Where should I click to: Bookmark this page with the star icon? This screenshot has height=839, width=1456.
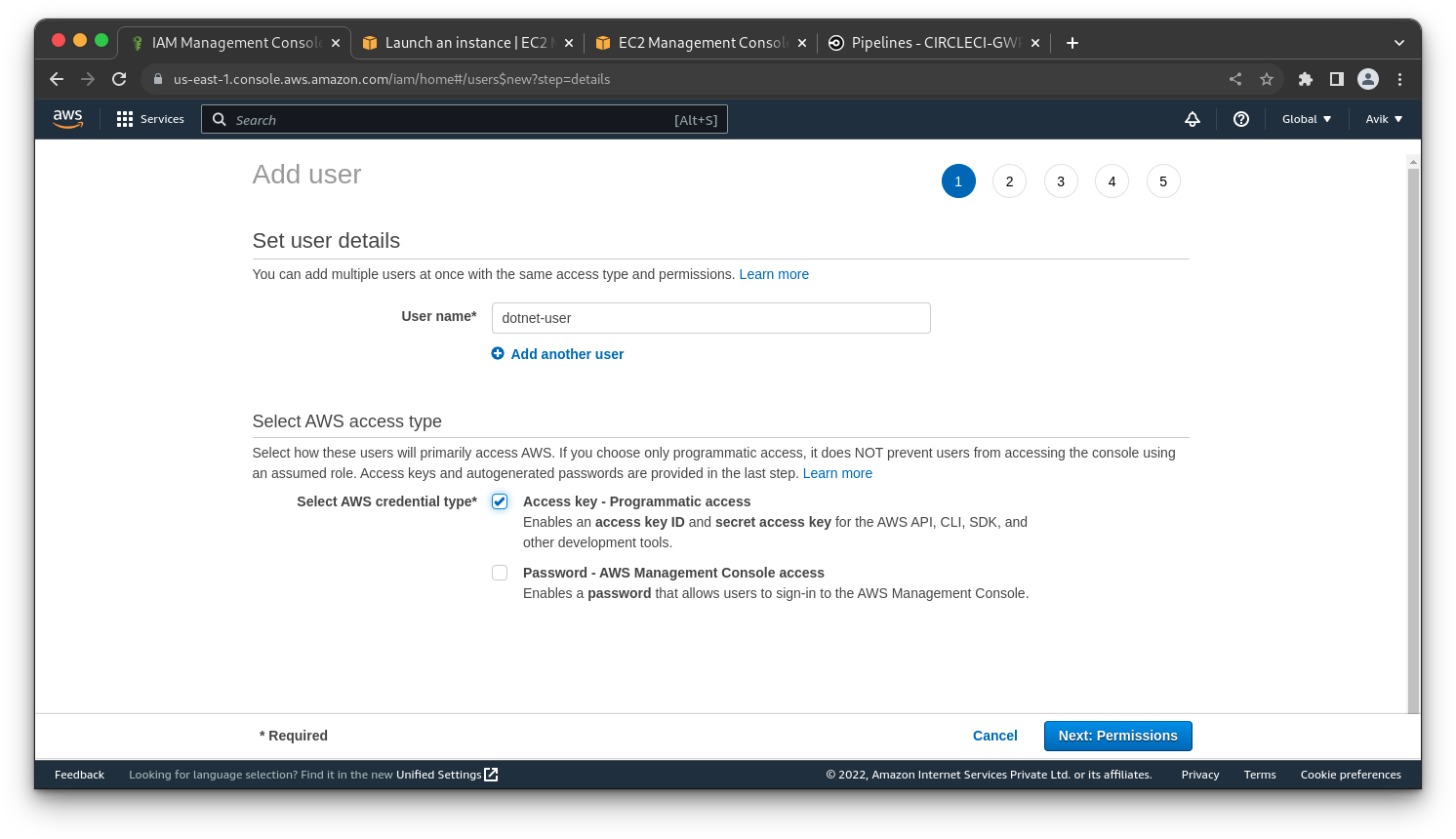(x=1267, y=79)
